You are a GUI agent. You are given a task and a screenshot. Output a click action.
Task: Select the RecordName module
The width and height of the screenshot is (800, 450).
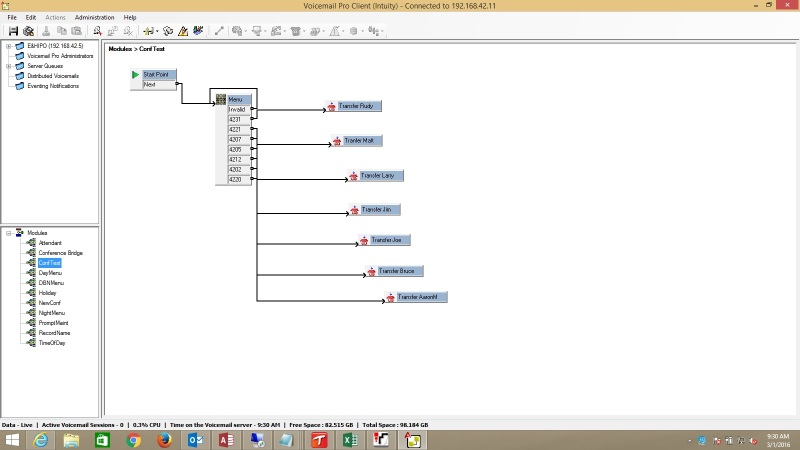(x=55, y=333)
